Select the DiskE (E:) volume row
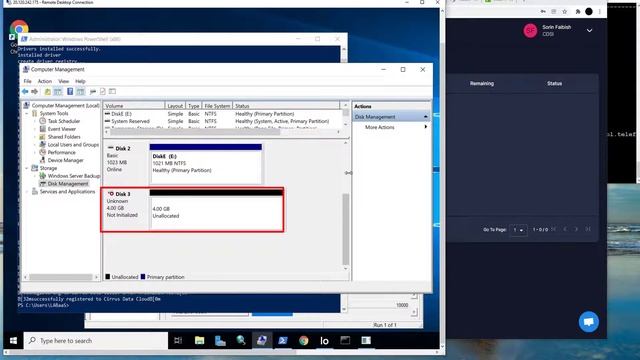 222,114
